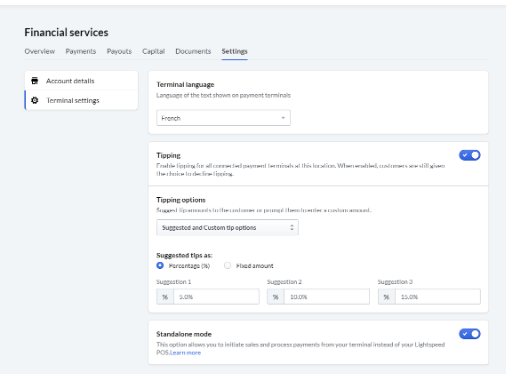Click the percent icon beside Suggestion 2
This screenshot has width=506, height=374.
[x=276, y=297]
